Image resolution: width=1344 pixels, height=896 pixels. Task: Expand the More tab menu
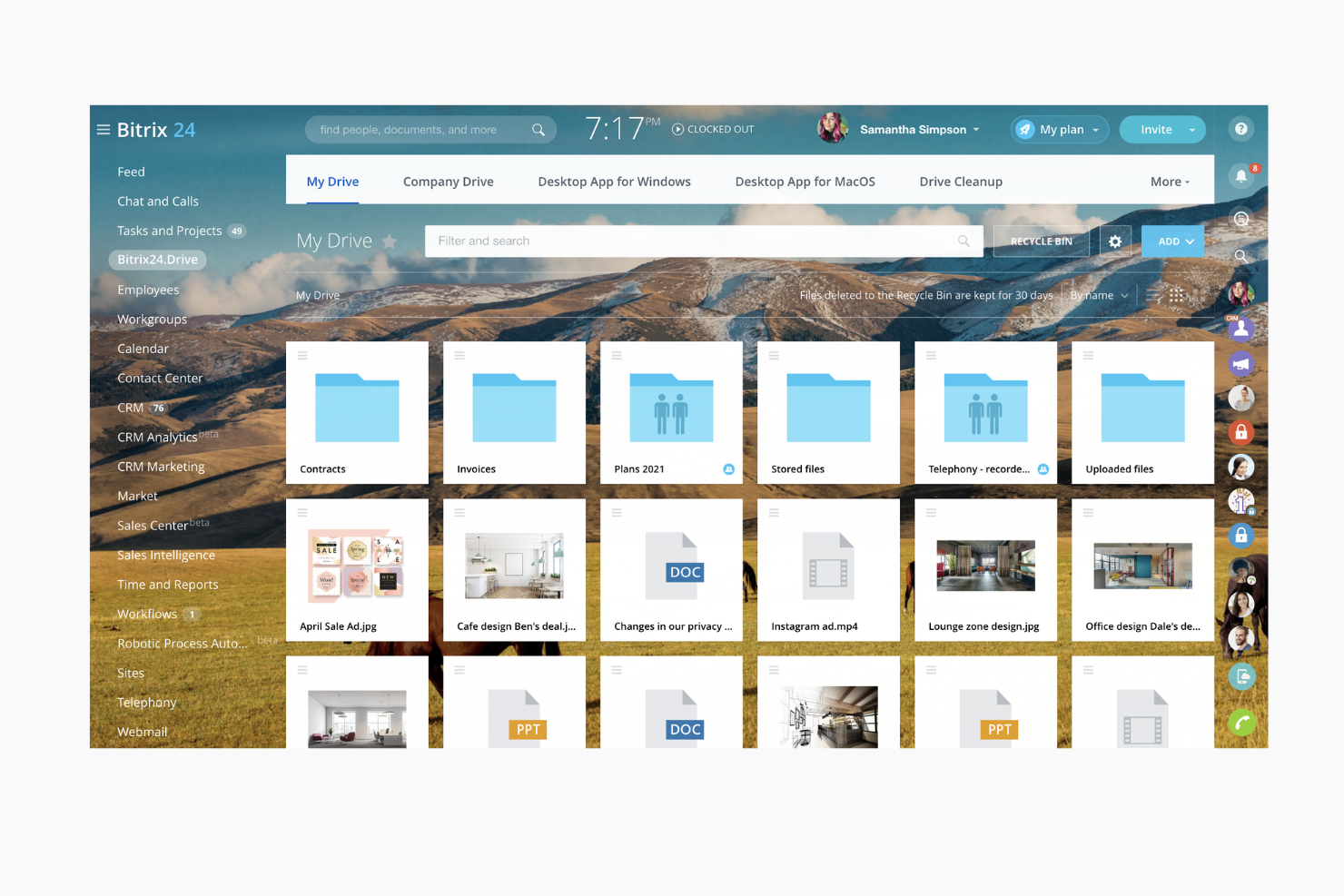[x=1170, y=182]
